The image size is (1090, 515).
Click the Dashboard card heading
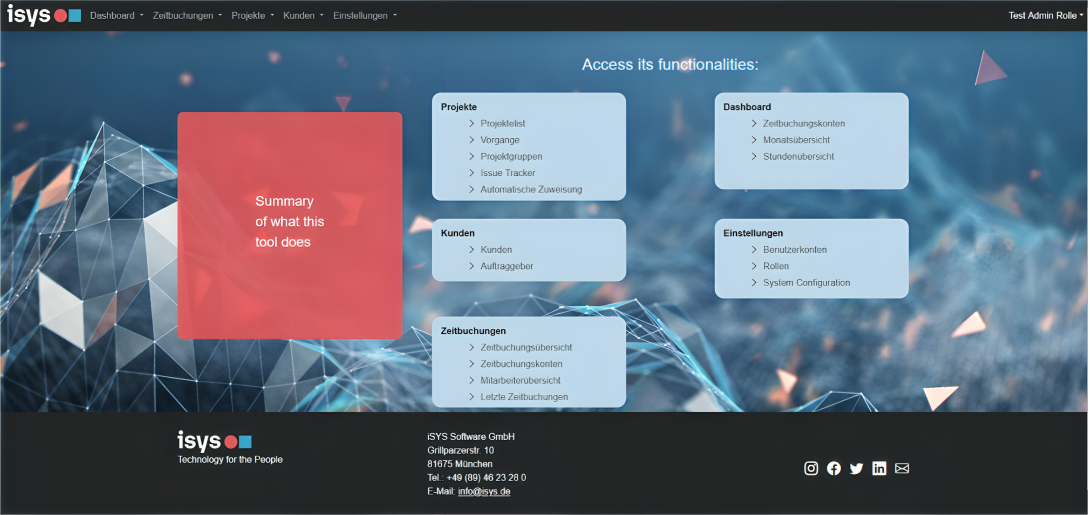[x=747, y=107]
